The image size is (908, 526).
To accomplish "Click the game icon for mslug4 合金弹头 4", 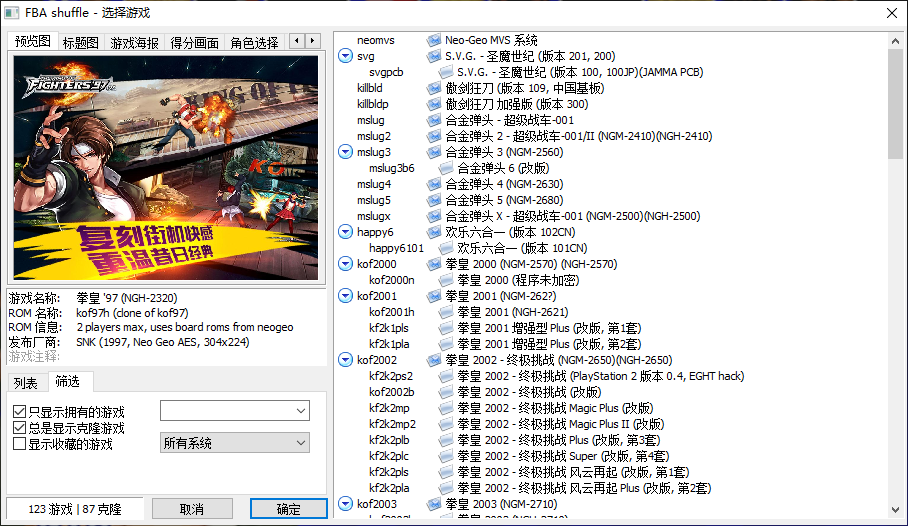I will (434, 184).
